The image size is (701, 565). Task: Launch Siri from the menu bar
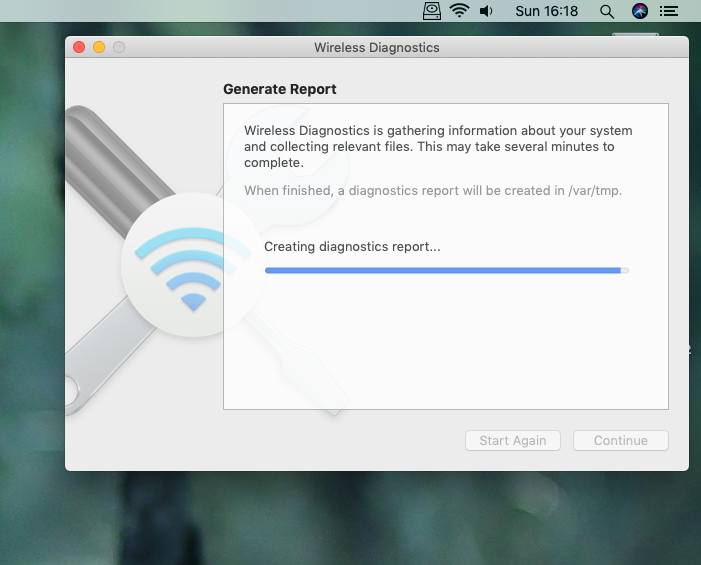(640, 11)
